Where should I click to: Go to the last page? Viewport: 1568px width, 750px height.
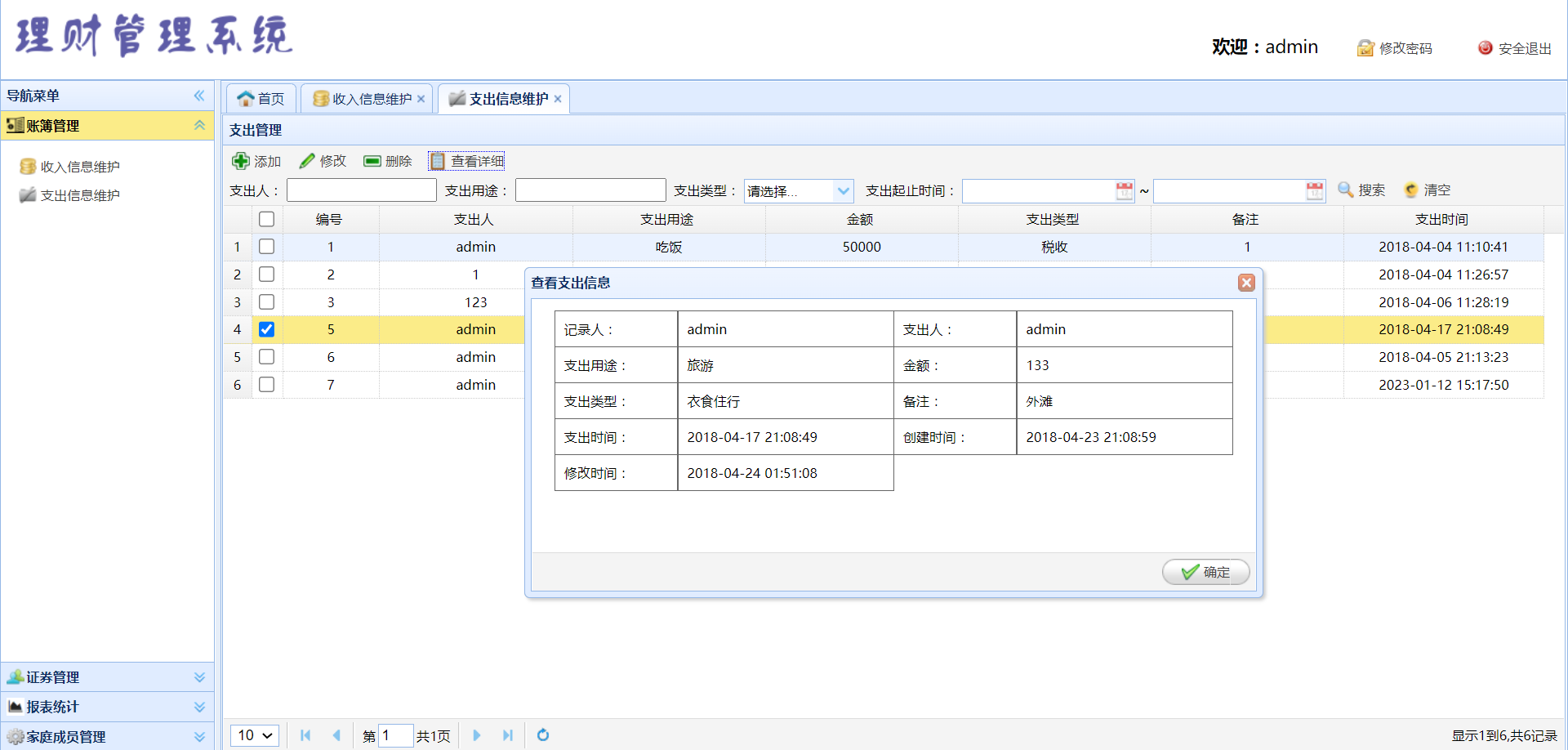(x=508, y=735)
